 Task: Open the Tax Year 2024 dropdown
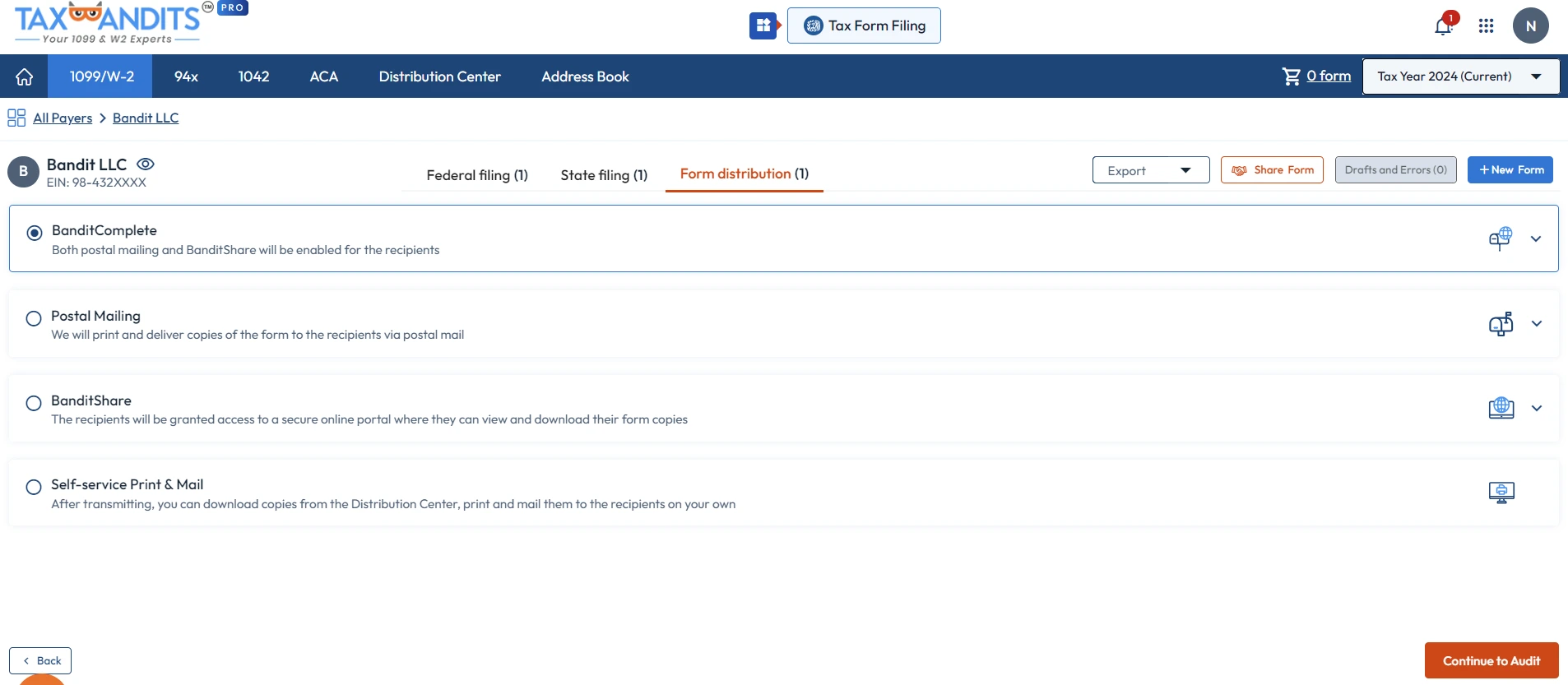click(x=1460, y=76)
